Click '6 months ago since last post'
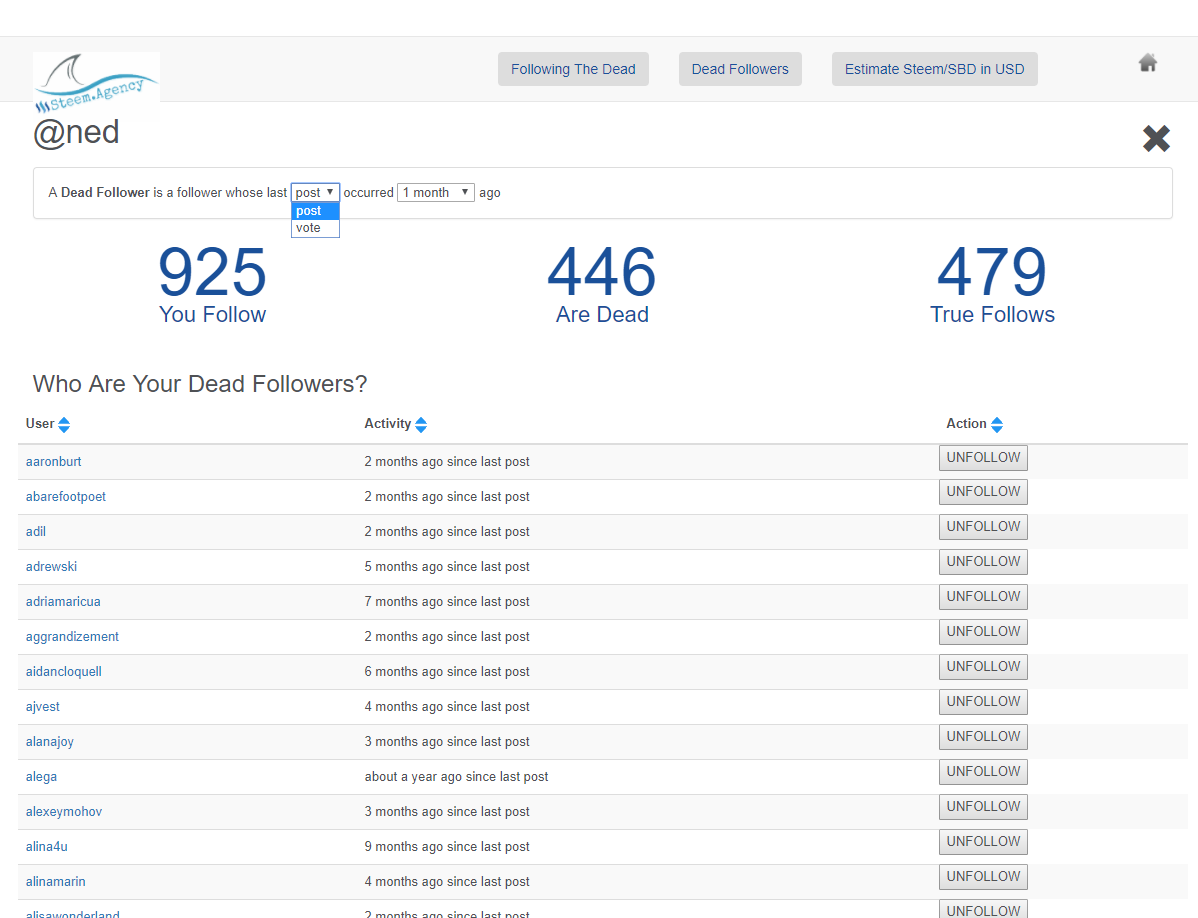The height and width of the screenshot is (918, 1198). (x=447, y=672)
